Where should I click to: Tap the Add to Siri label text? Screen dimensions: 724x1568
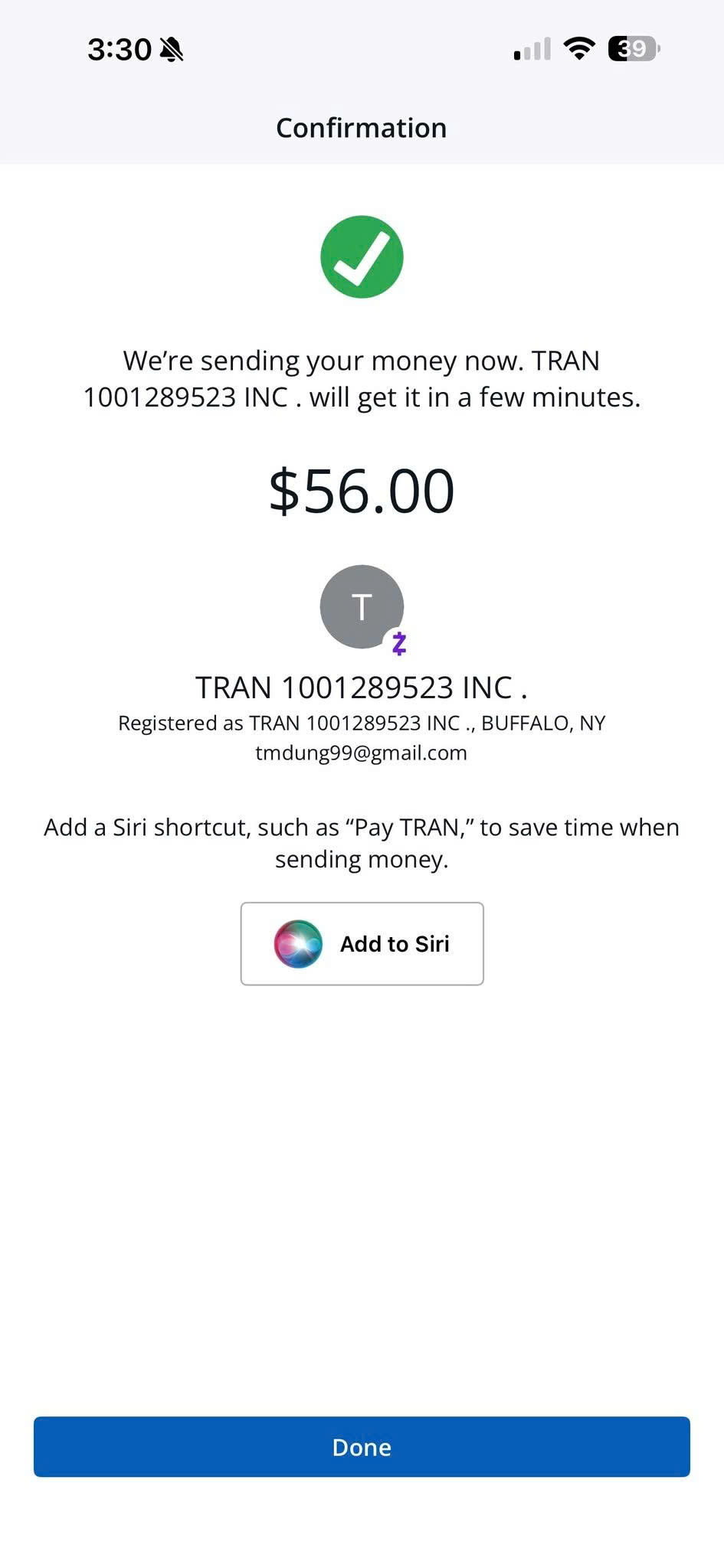point(395,944)
